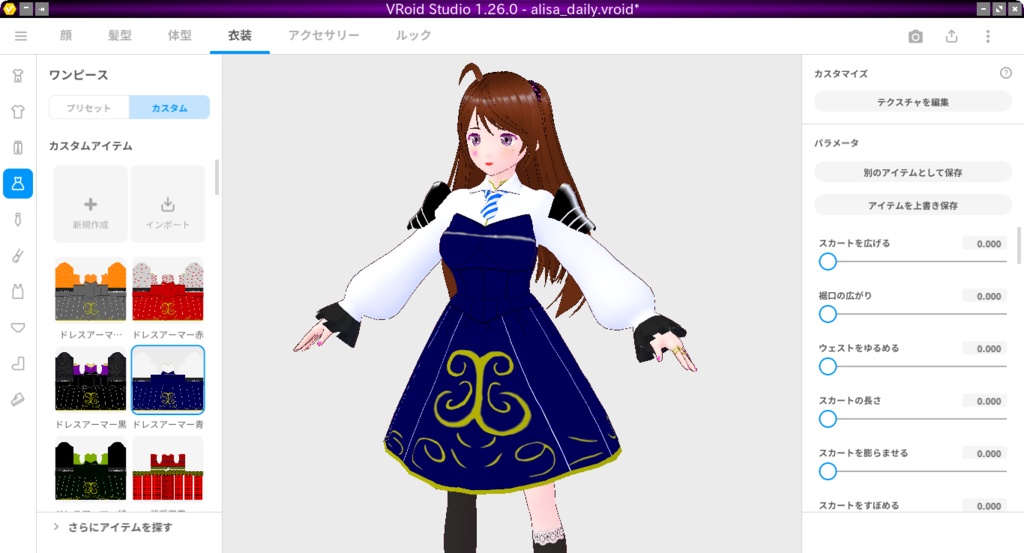Open the hamburger main menu
Screen dimensions: 1024x553
pos(21,36)
